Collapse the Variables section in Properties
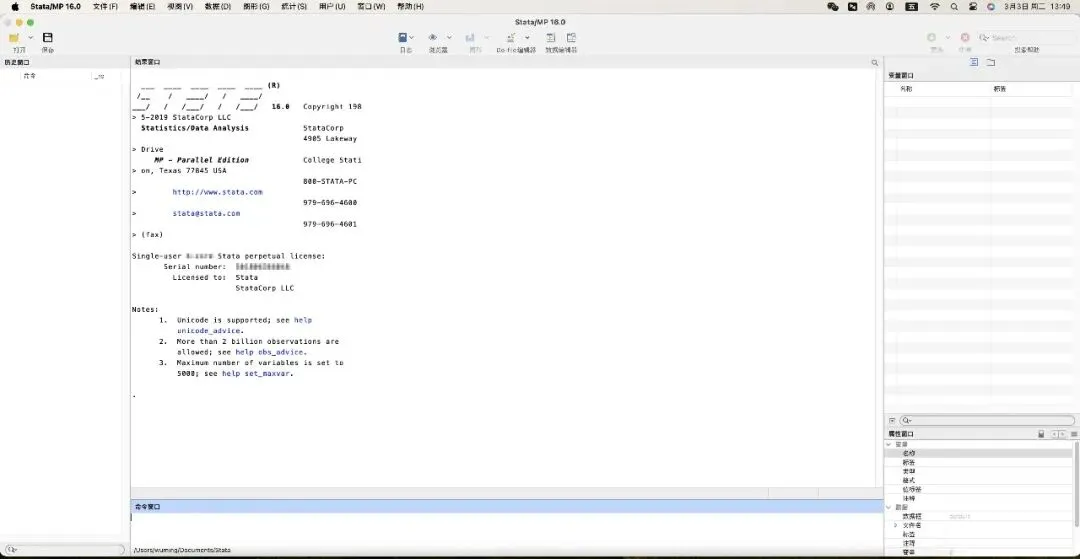The image size is (1080, 559). point(889,445)
